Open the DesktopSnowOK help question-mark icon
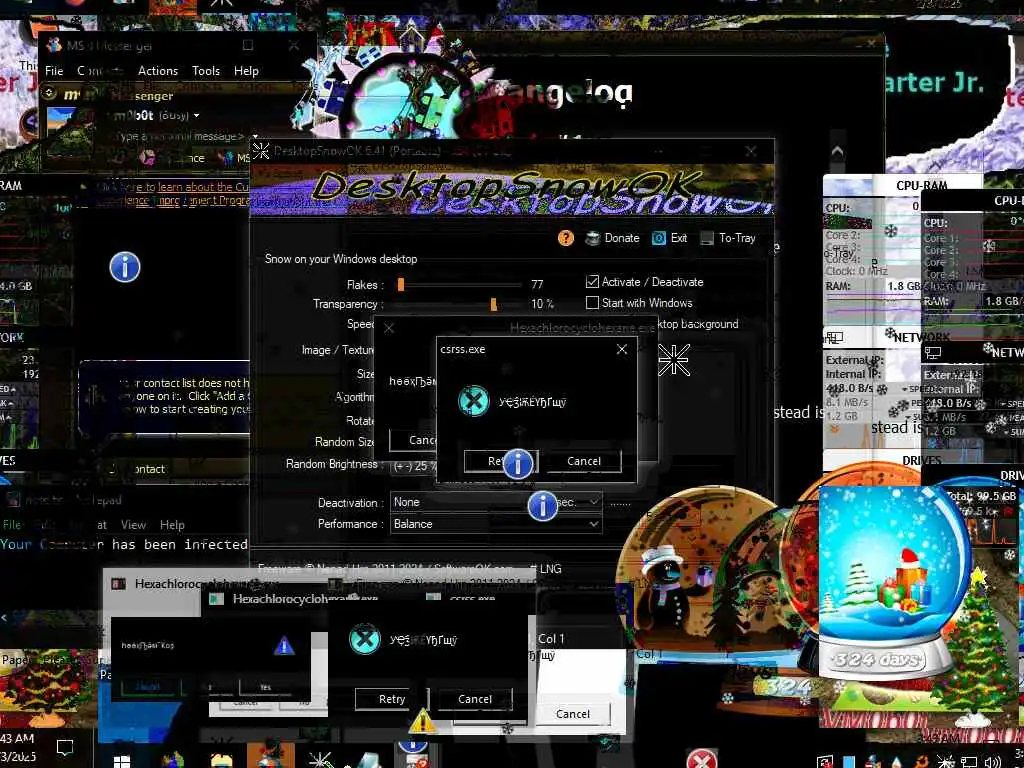Image resolution: width=1024 pixels, height=768 pixels. tap(566, 238)
